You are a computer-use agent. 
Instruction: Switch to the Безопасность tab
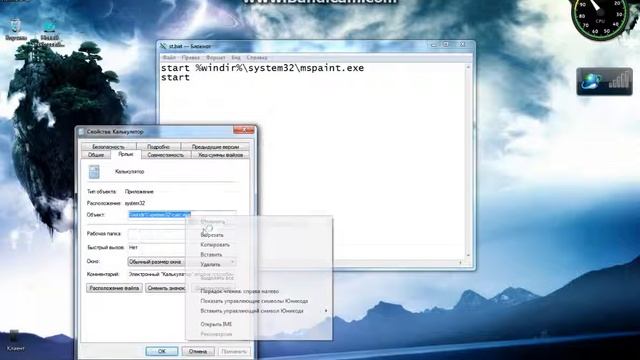click(x=108, y=147)
